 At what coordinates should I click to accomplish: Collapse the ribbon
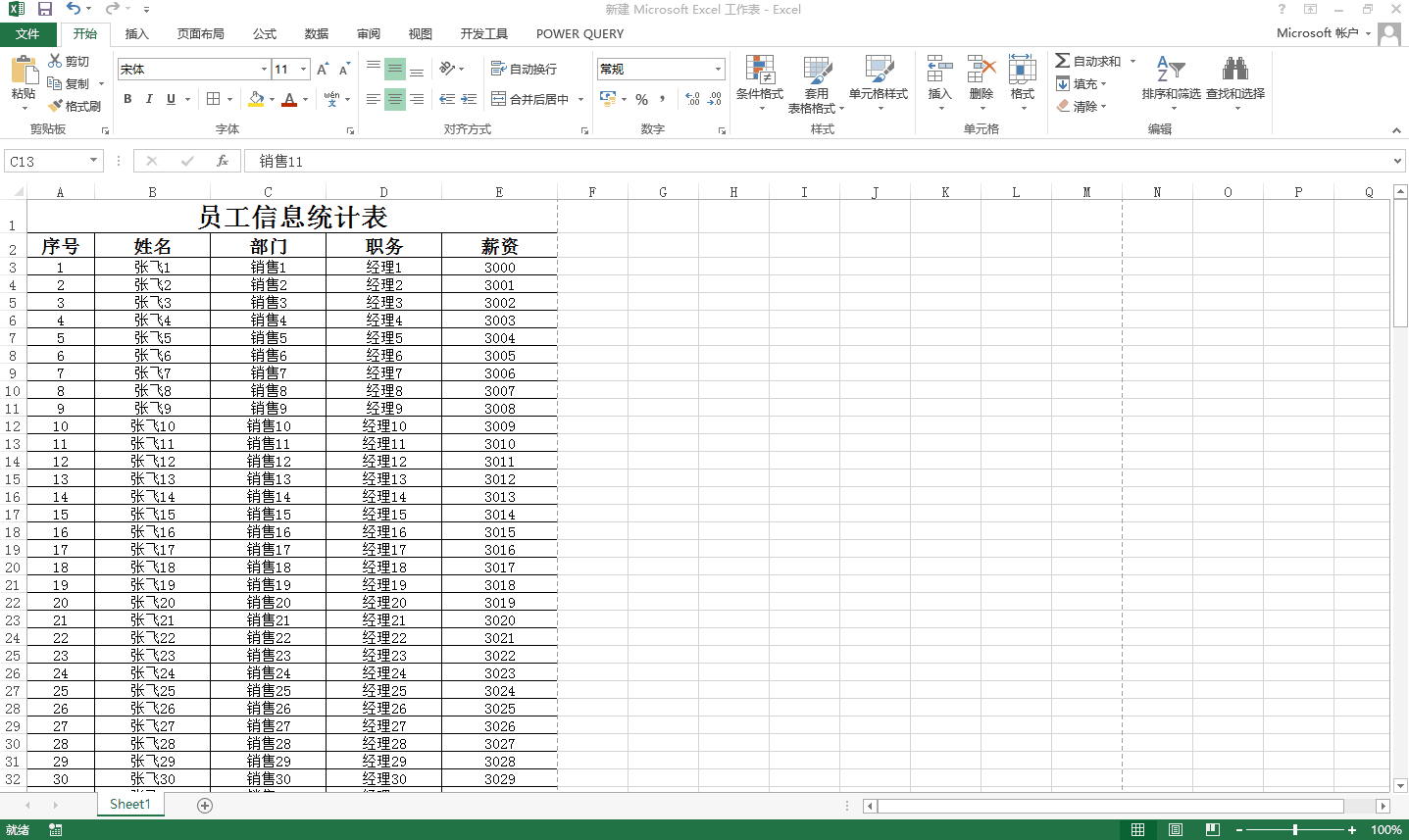(1396, 129)
